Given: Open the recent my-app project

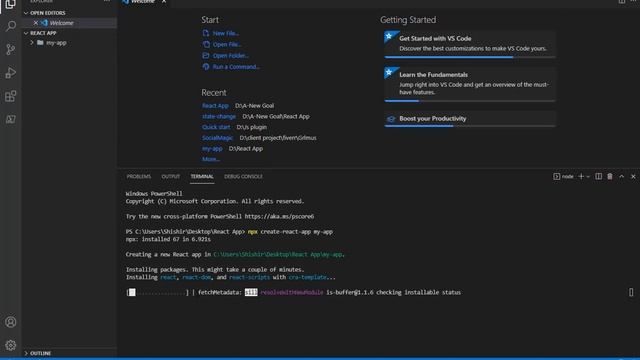Looking at the screenshot, I should click(212, 149).
